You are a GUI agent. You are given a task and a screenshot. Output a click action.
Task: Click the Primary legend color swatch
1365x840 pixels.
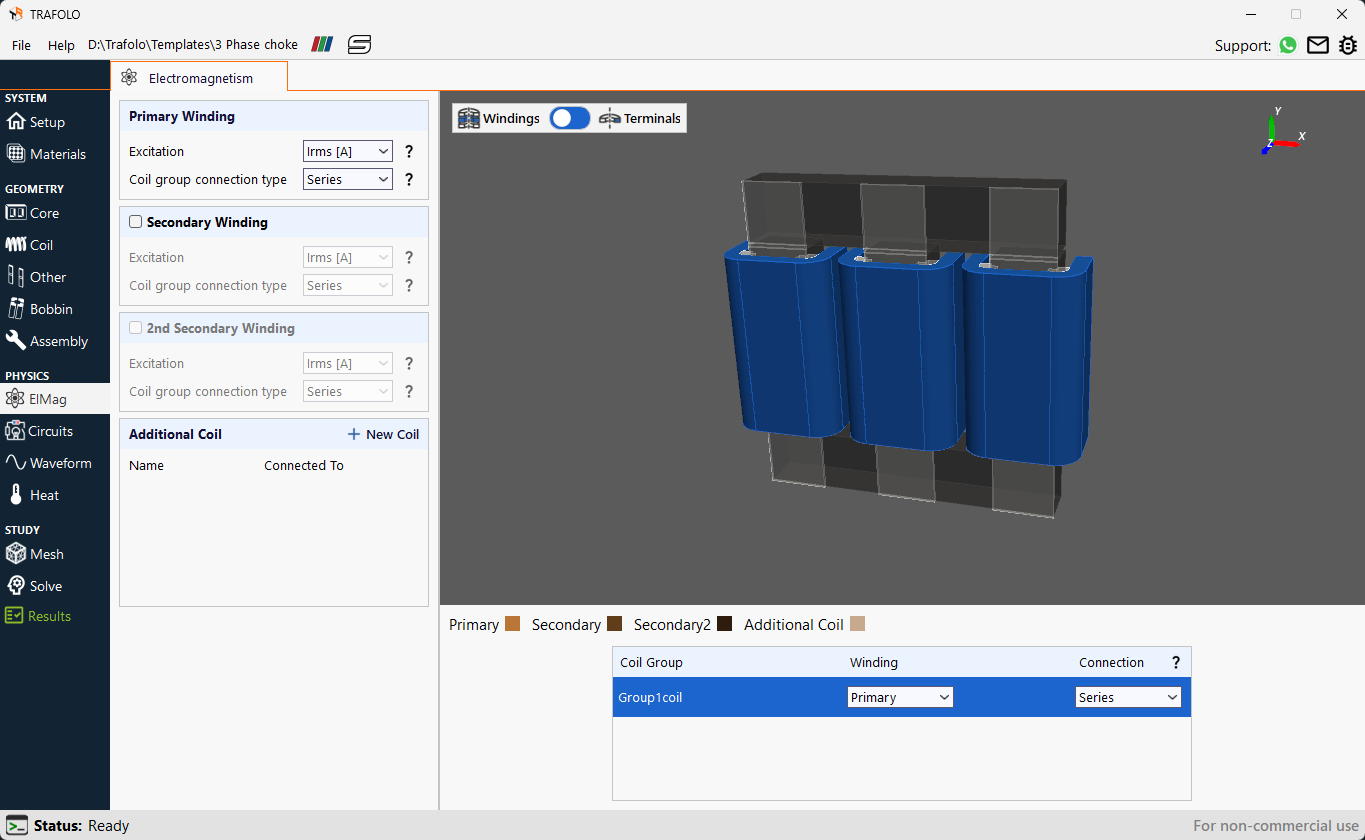pos(513,624)
